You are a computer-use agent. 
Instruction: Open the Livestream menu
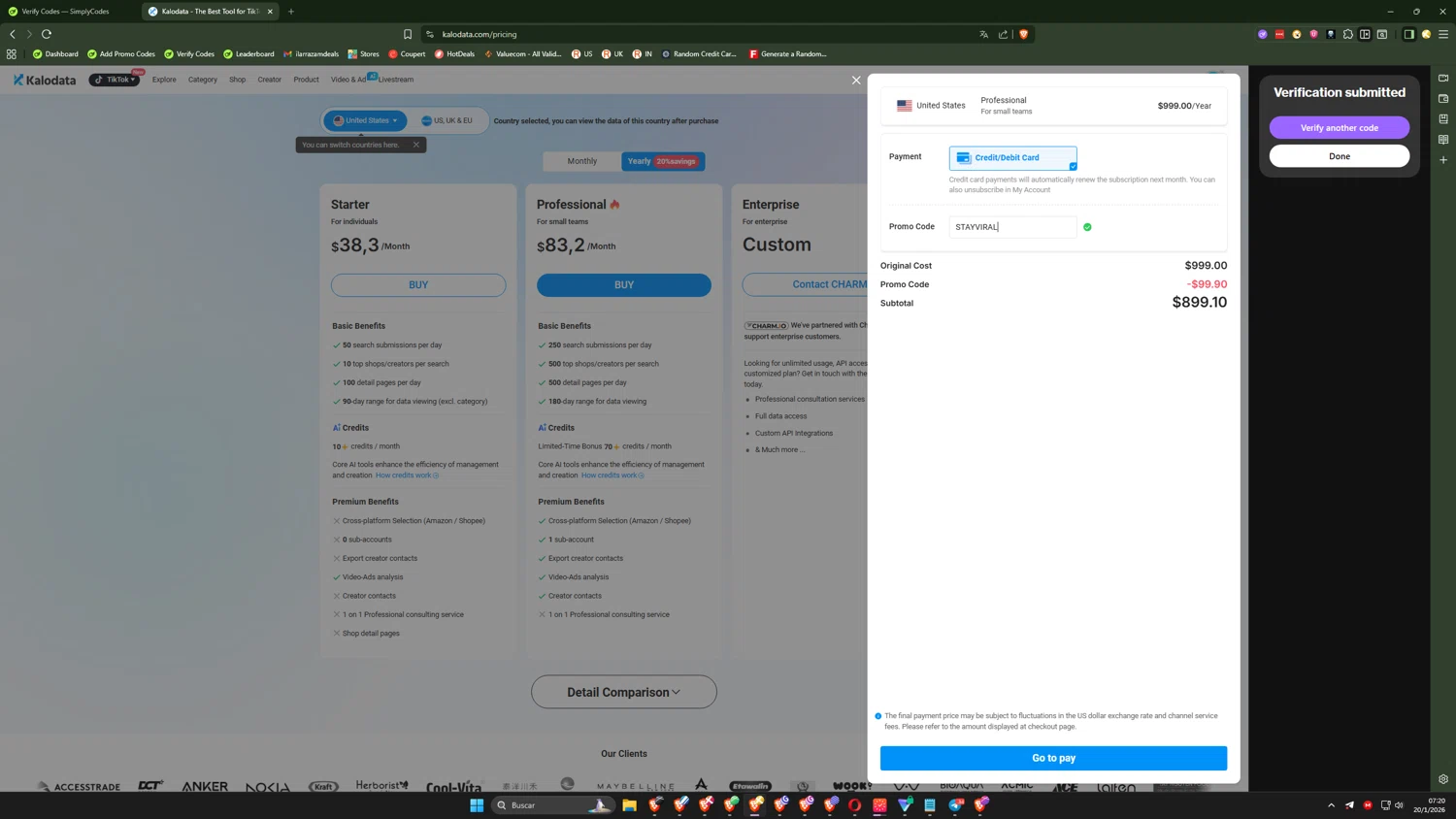[396, 80]
